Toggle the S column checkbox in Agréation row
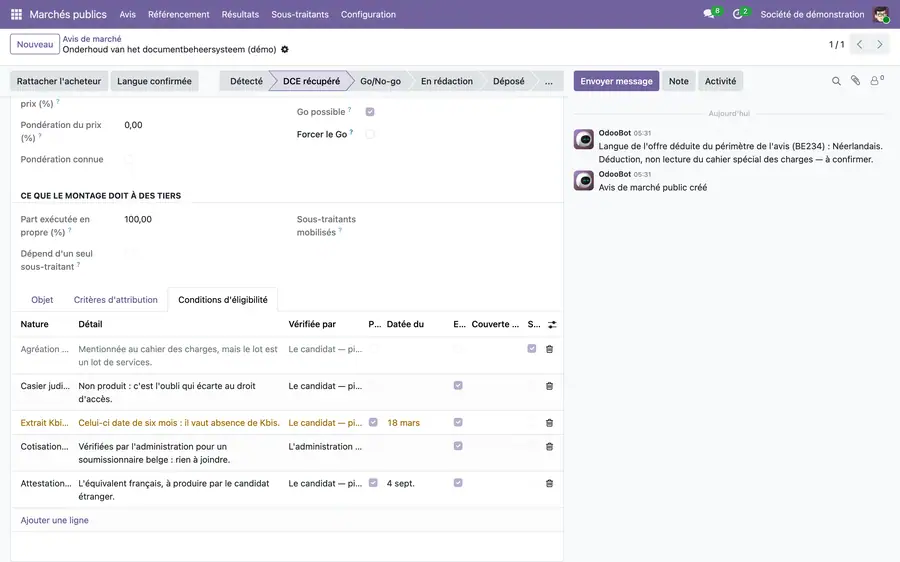The height and width of the screenshot is (562, 900). [x=532, y=348]
